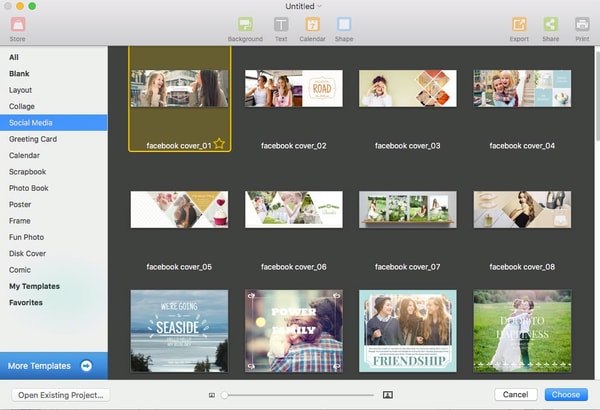Open the Calendar tool icon
This screenshot has height=410, width=600.
(313, 25)
